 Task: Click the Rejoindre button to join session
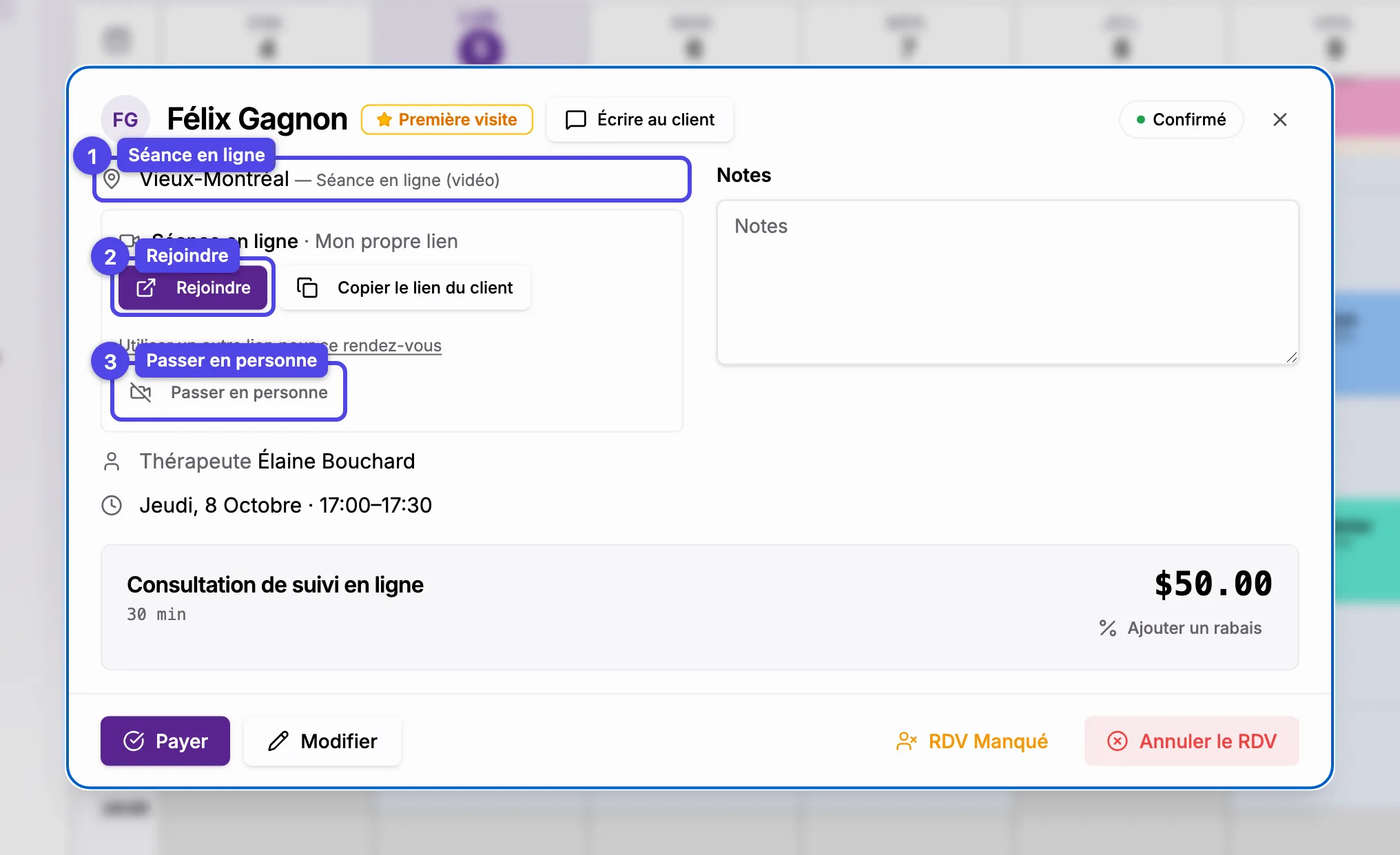[x=193, y=287]
